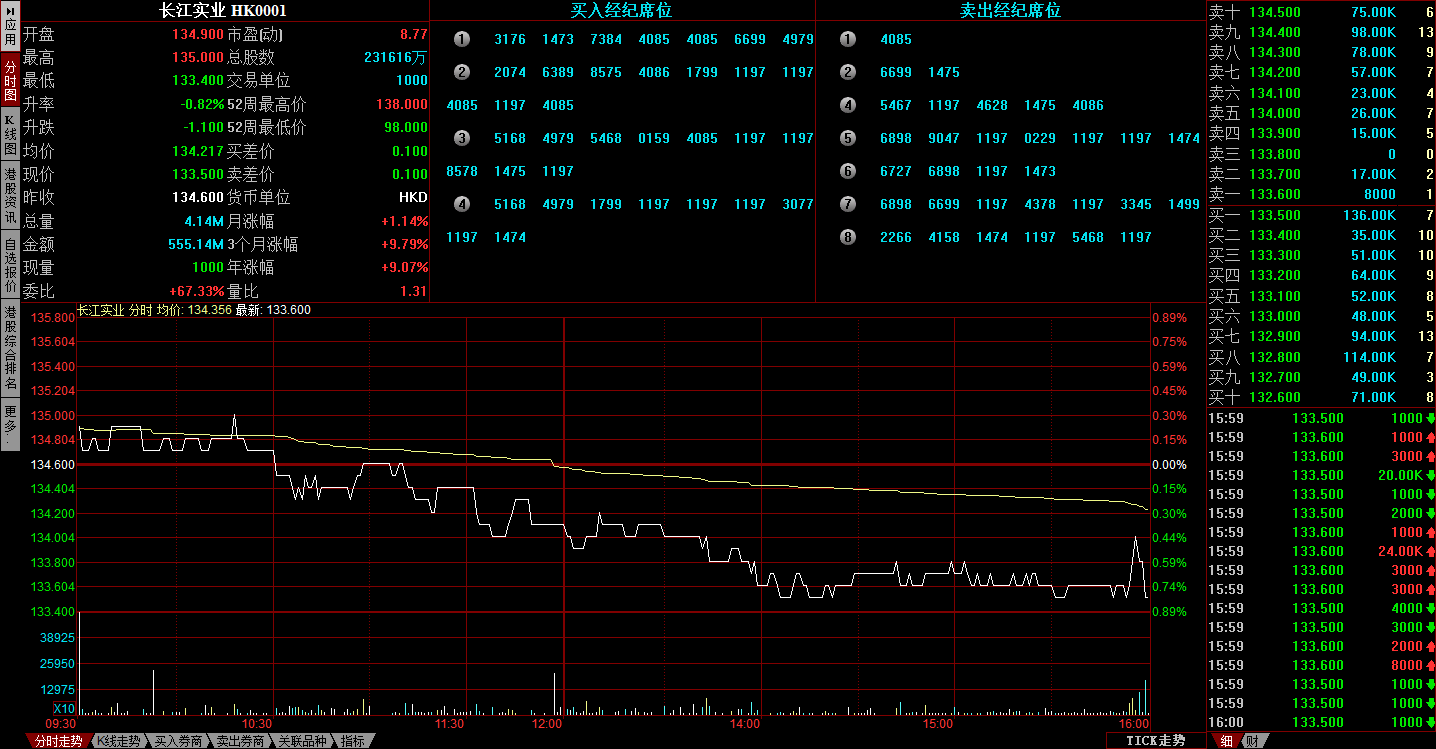This screenshot has width=1436, height=749.
Task: Click the X10 volume scale label
Action: point(62,709)
